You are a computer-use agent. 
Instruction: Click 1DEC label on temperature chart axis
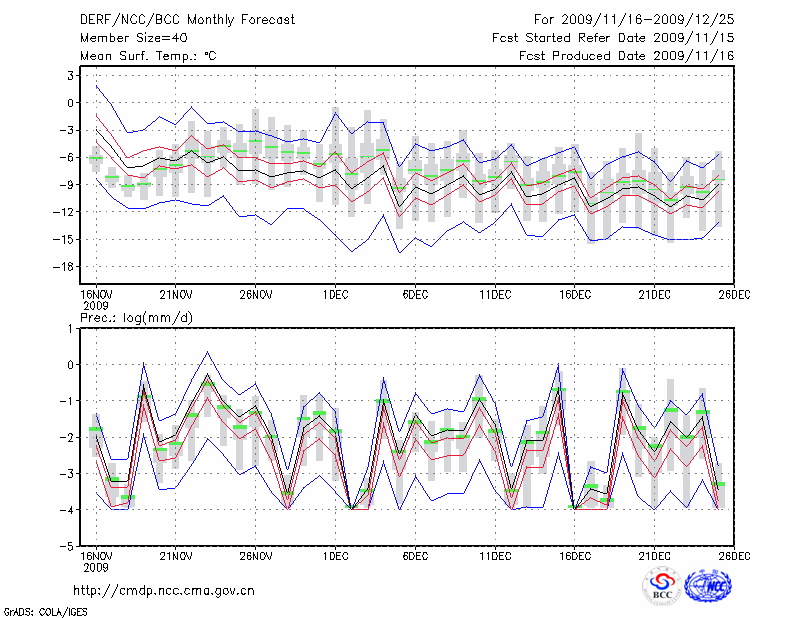click(x=335, y=295)
